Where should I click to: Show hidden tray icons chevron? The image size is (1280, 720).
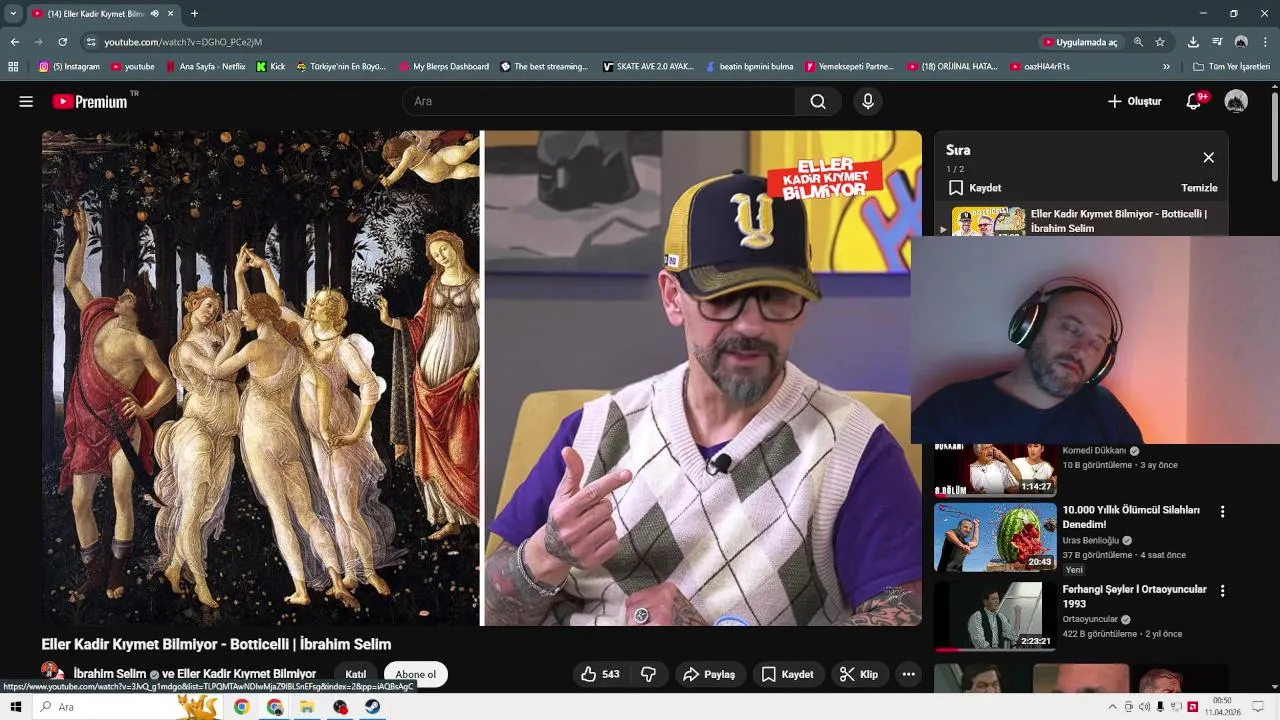1112,707
